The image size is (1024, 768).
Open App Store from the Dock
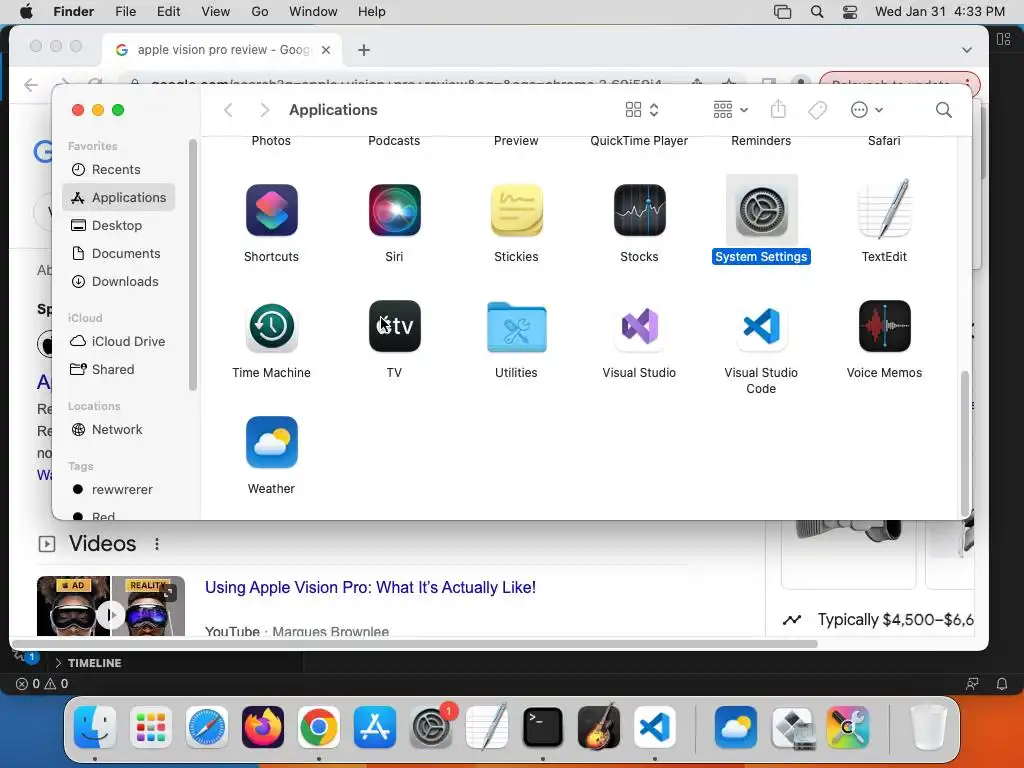click(375, 727)
